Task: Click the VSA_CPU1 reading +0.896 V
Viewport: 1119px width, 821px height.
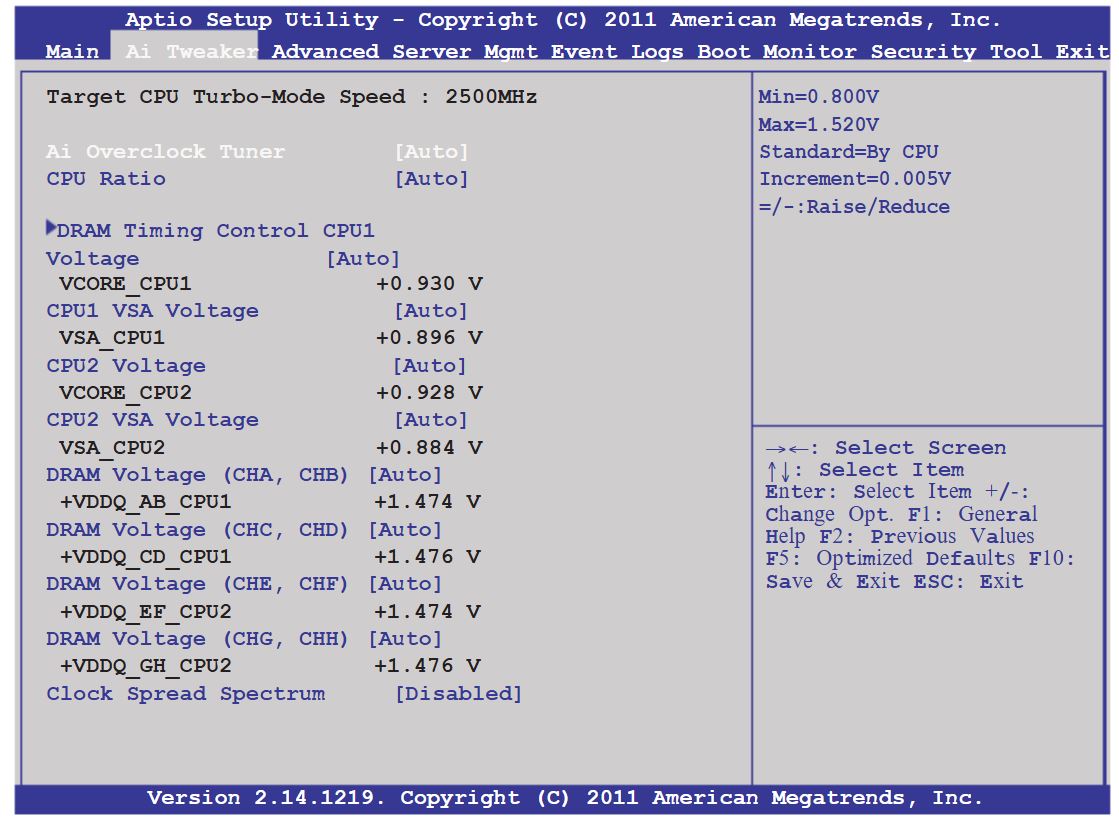Action: point(430,338)
